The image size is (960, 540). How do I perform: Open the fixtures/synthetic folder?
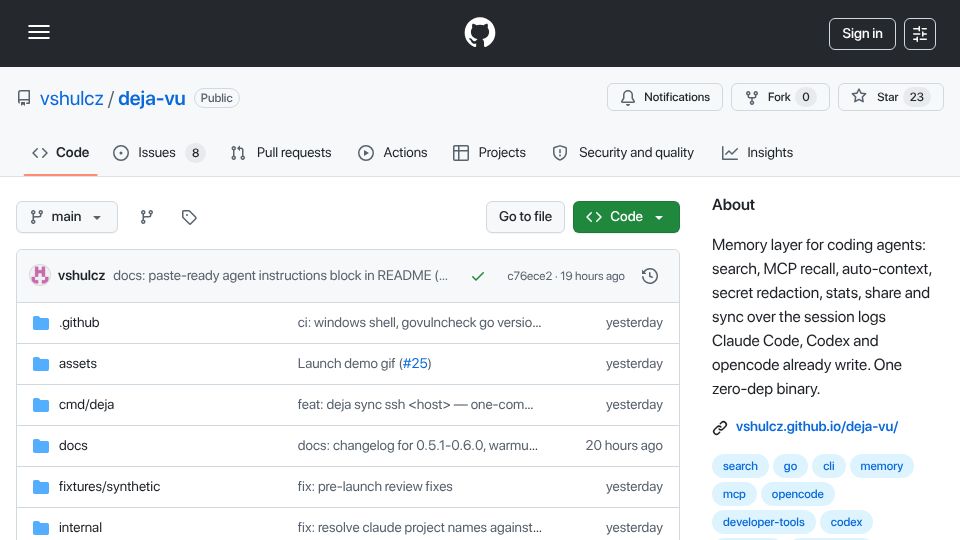tap(110, 487)
